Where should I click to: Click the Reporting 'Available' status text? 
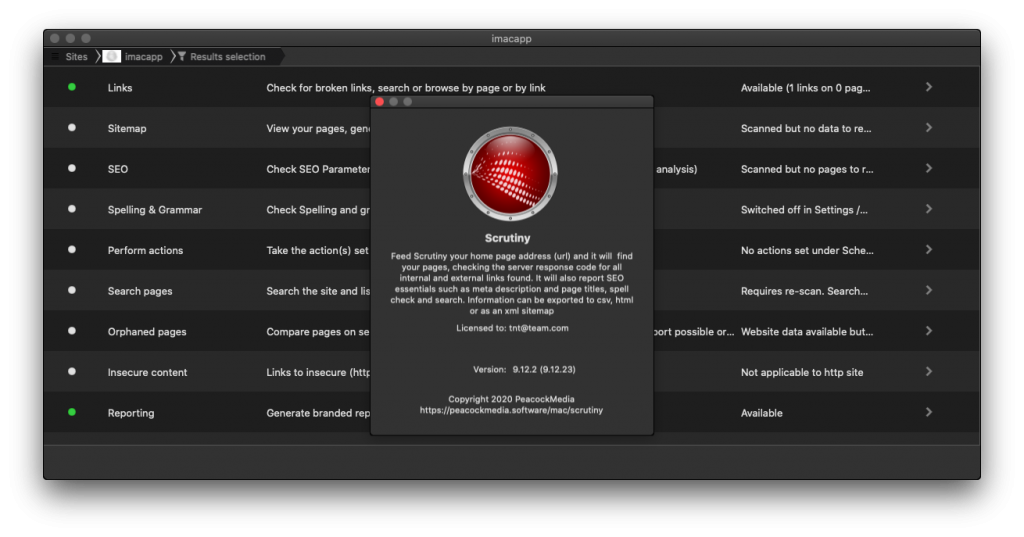pyautogui.click(x=761, y=413)
